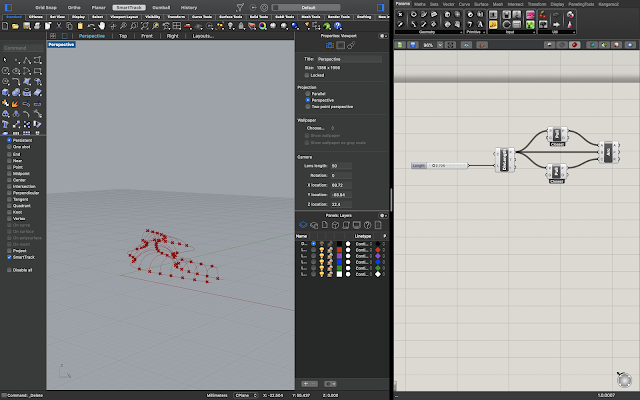This screenshot has height=400, width=640.
Task: Open the Layouts... viewport menu
Action: click(x=203, y=36)
